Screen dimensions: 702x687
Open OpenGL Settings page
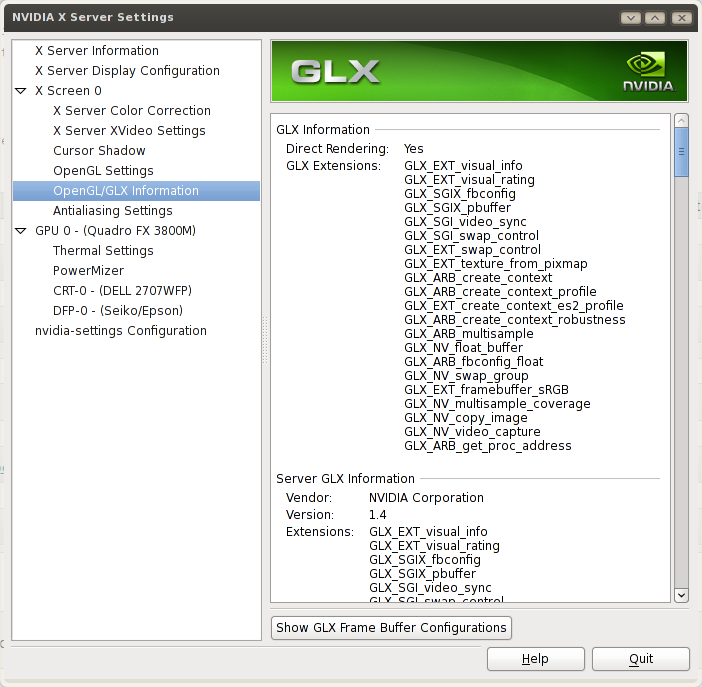pos(103,171)
